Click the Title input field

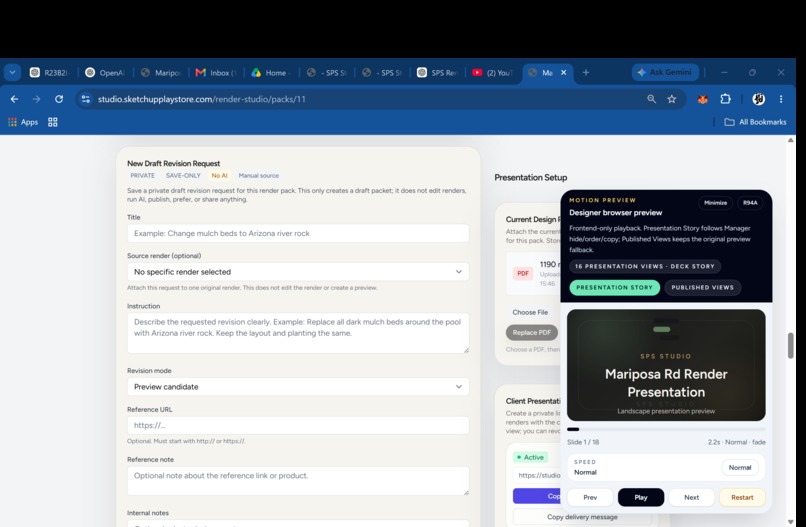[298, 233]
